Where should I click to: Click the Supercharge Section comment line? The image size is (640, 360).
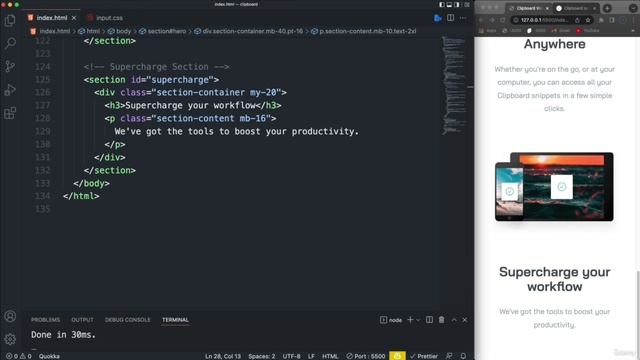coord(156,67)
